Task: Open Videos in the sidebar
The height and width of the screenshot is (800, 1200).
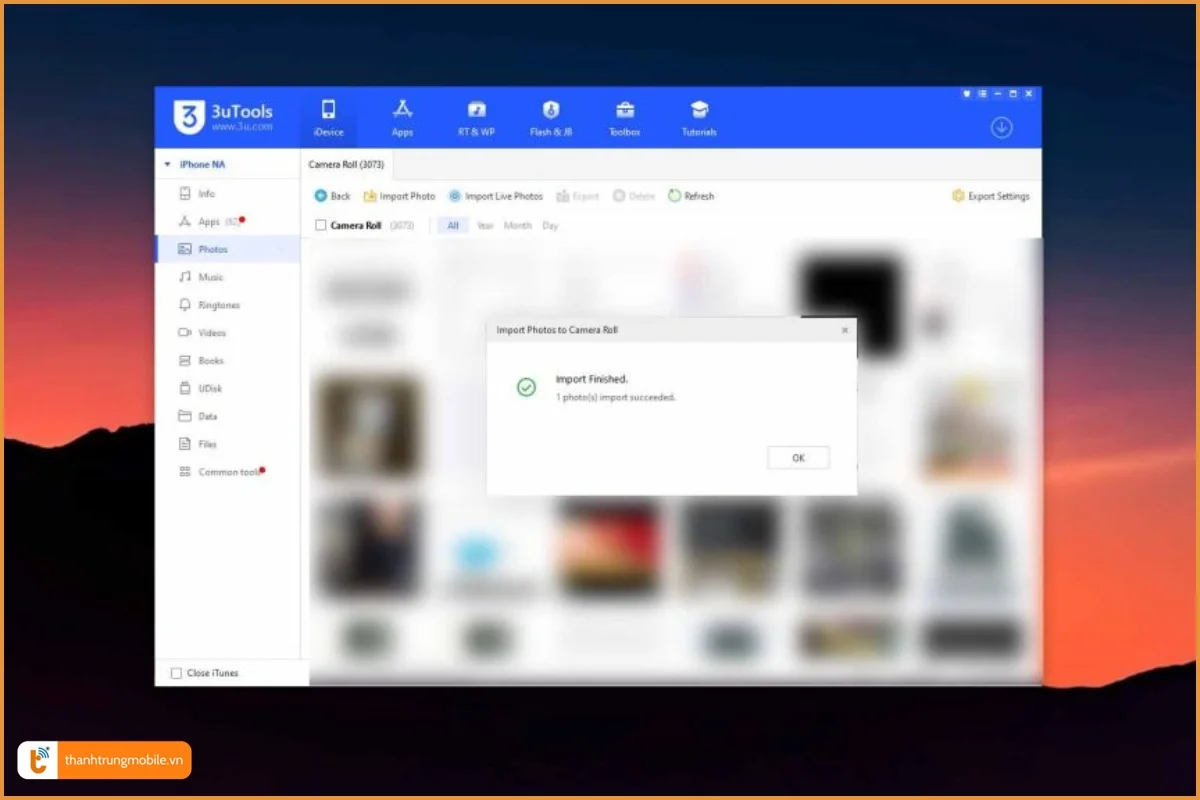Action: pos(211,333)
